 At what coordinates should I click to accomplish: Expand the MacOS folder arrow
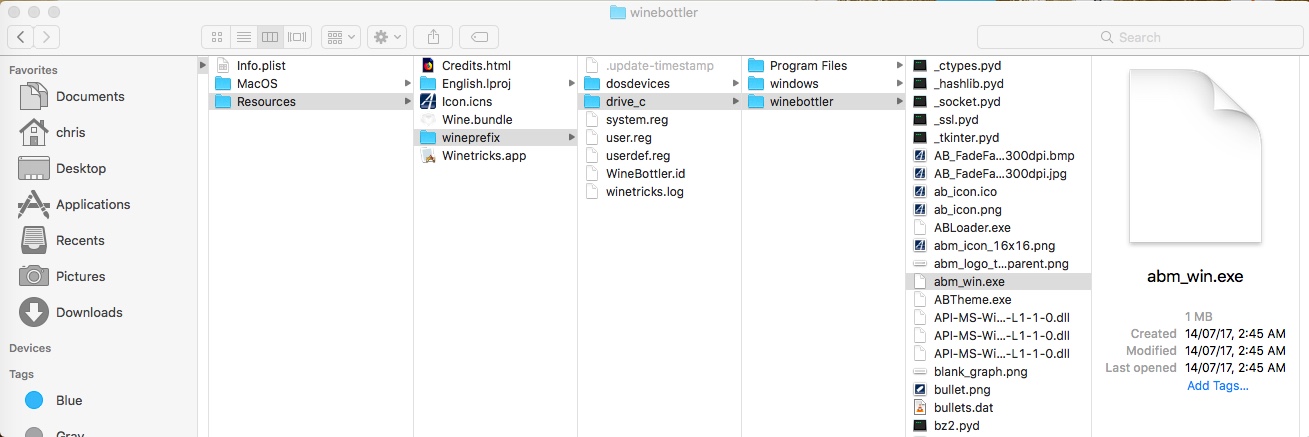click(x=407, y=83)
